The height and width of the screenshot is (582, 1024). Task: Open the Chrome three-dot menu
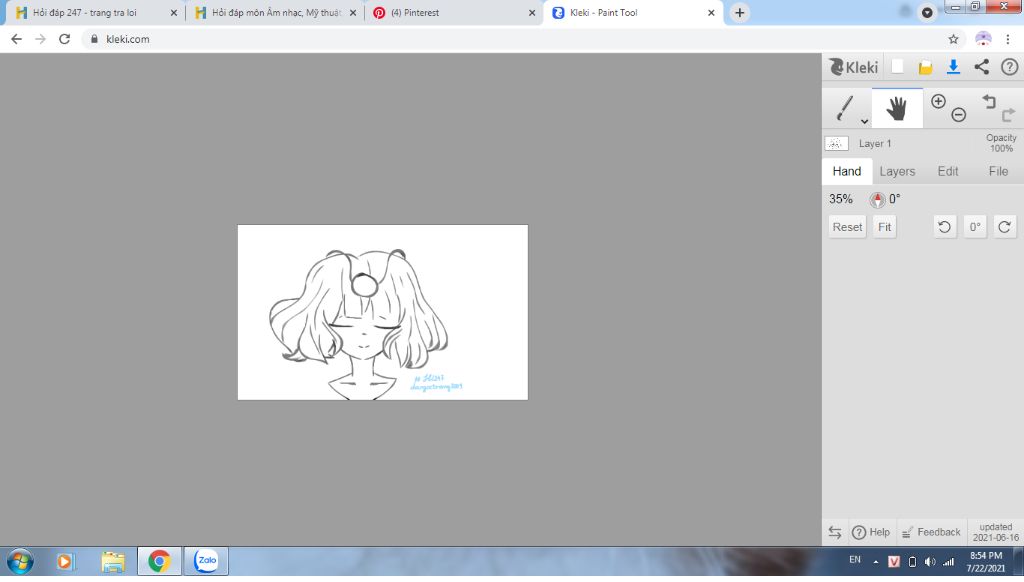click(1008, 39)
